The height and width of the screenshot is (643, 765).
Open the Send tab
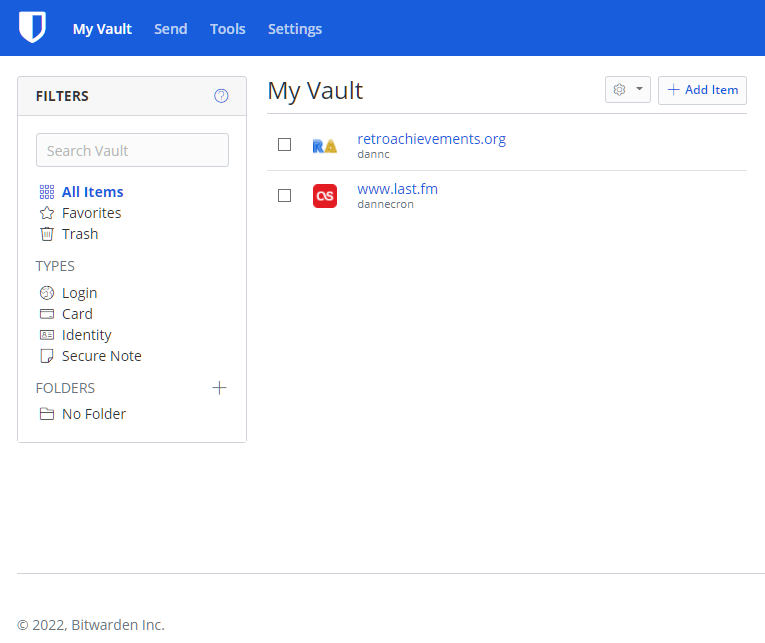coord(170,29)
